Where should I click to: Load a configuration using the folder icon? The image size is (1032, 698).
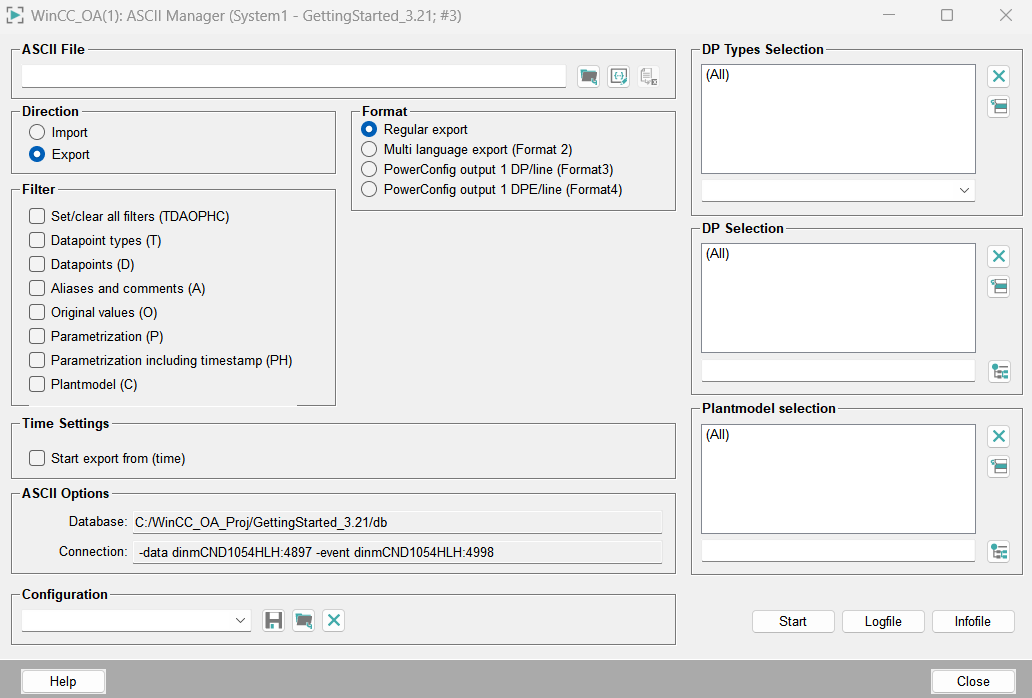[x=304, y=621]
